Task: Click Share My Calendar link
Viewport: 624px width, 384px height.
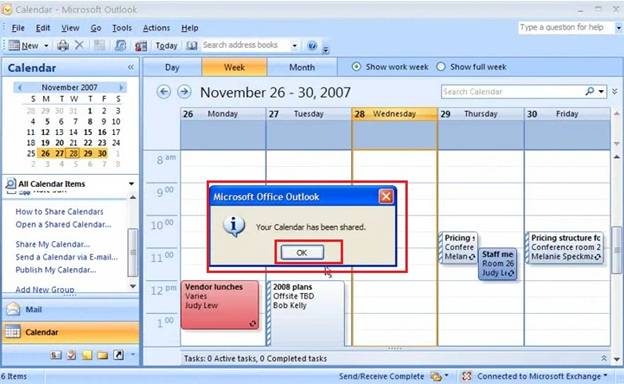Action: (53, 244)
